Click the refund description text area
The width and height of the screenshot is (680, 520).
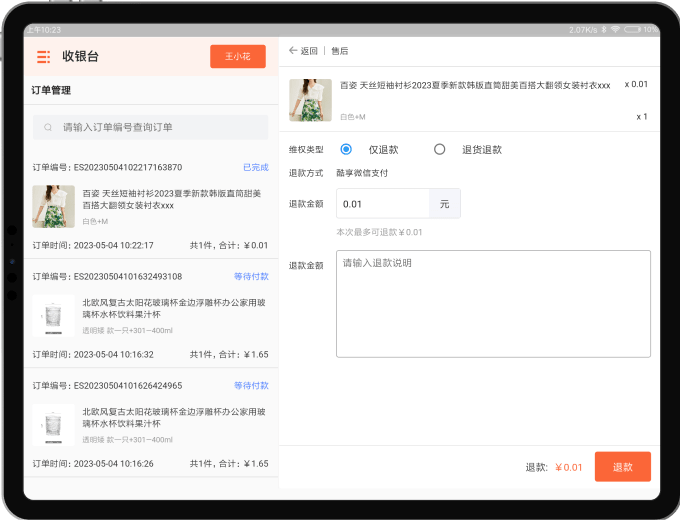[x=493, y=303]
